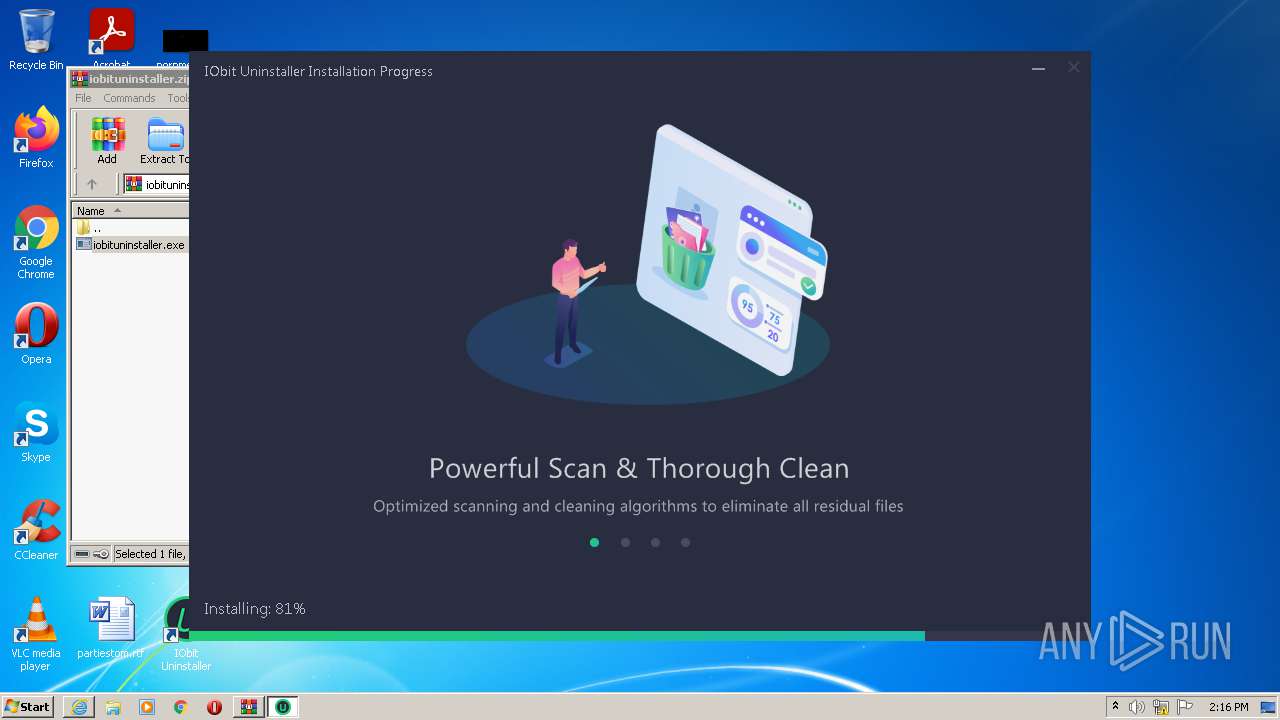Open the network tray icon
Image resolution: width=1280 pixels, height=720 pixels.
click(1161, 707)
